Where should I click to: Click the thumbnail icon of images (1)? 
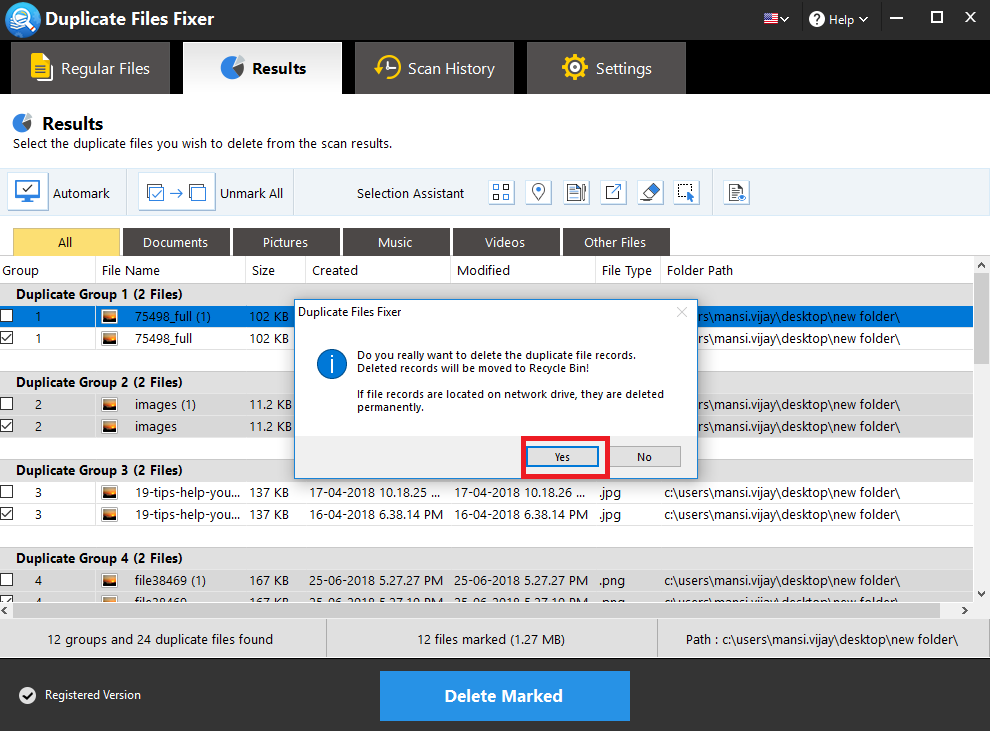[110, 405]
